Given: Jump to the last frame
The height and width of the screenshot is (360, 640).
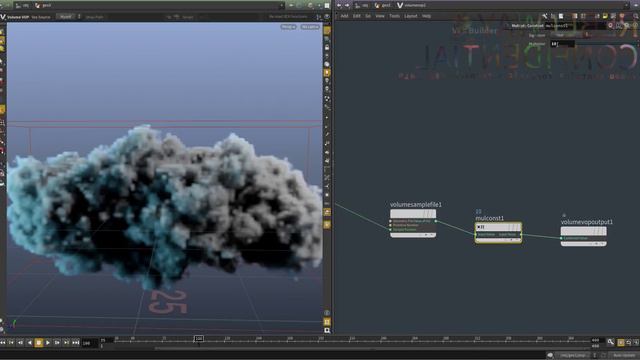Looking at the screenshot, I should click(76, 343).
